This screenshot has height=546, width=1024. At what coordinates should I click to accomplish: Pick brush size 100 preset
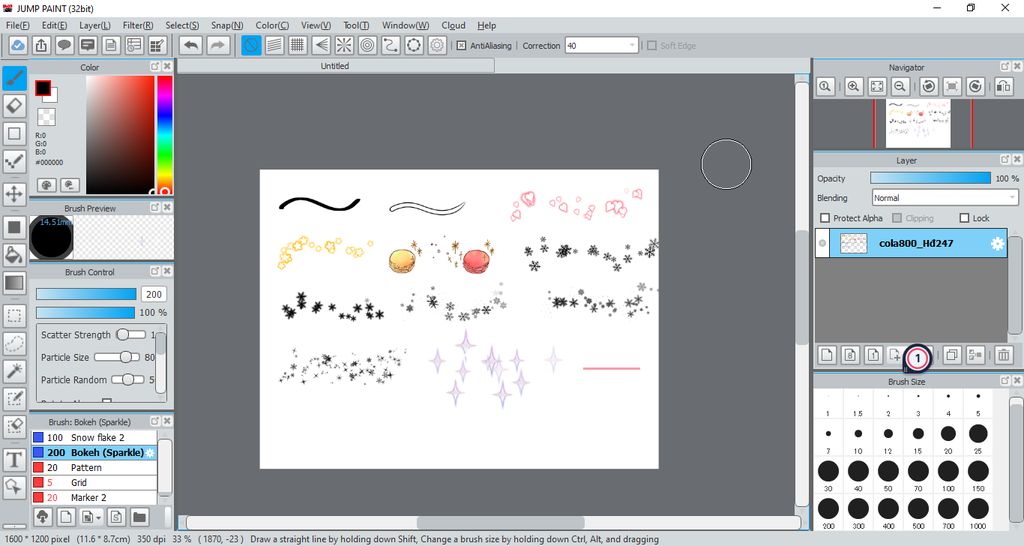click(x=948, y=470)
